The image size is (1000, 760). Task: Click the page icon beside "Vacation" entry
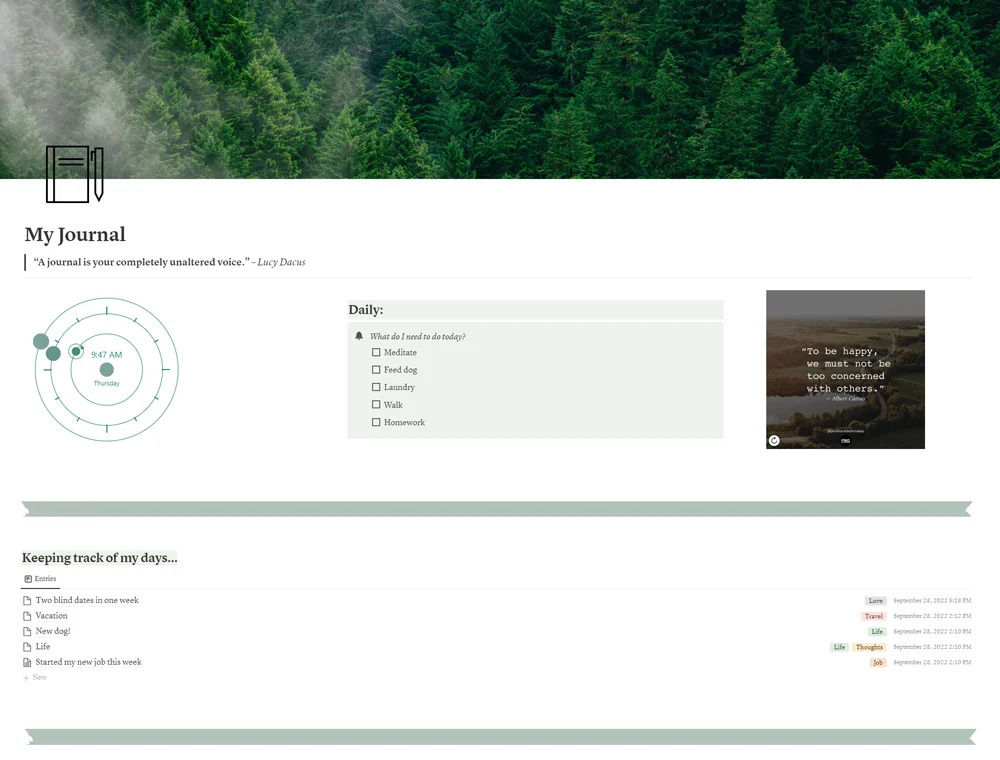tap(27, 616)
